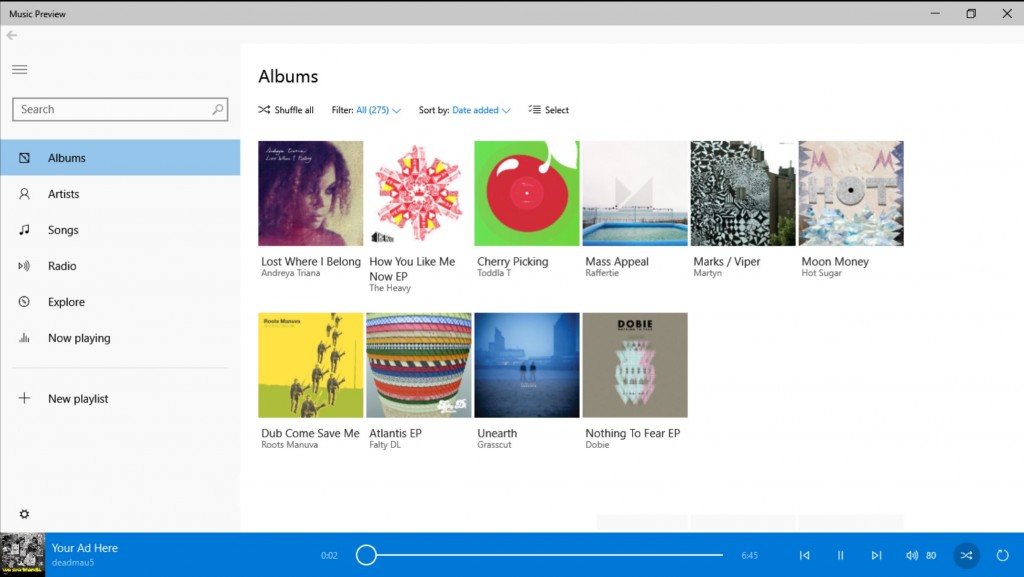Screen dimensions: 1024x577
Task: Open the Radio section in the sidebar
Action: (x=62, y=266)
